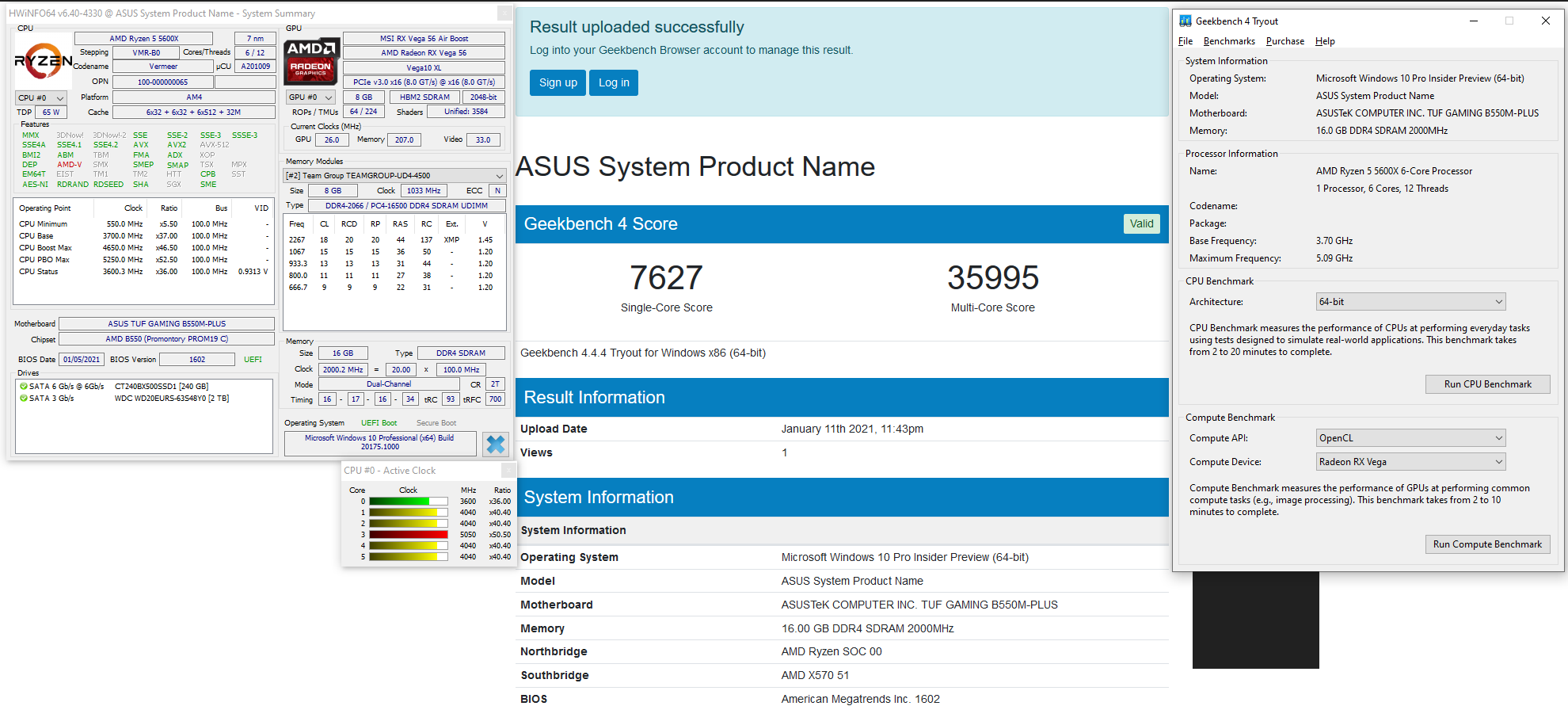The width and height of the screenshot is (1568, 706).
Task: Click the blue X close icon in HWiNFO summary
Action: pos(496,445)
